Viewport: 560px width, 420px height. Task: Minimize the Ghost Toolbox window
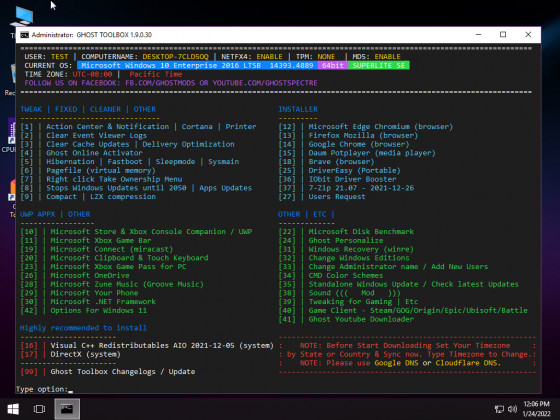(x=479, y=35)
